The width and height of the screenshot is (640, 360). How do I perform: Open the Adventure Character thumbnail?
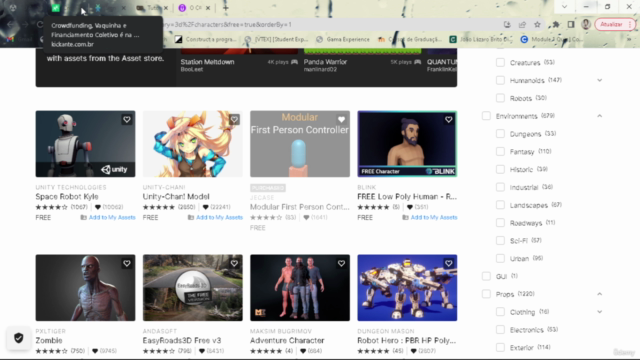point(300,288)
